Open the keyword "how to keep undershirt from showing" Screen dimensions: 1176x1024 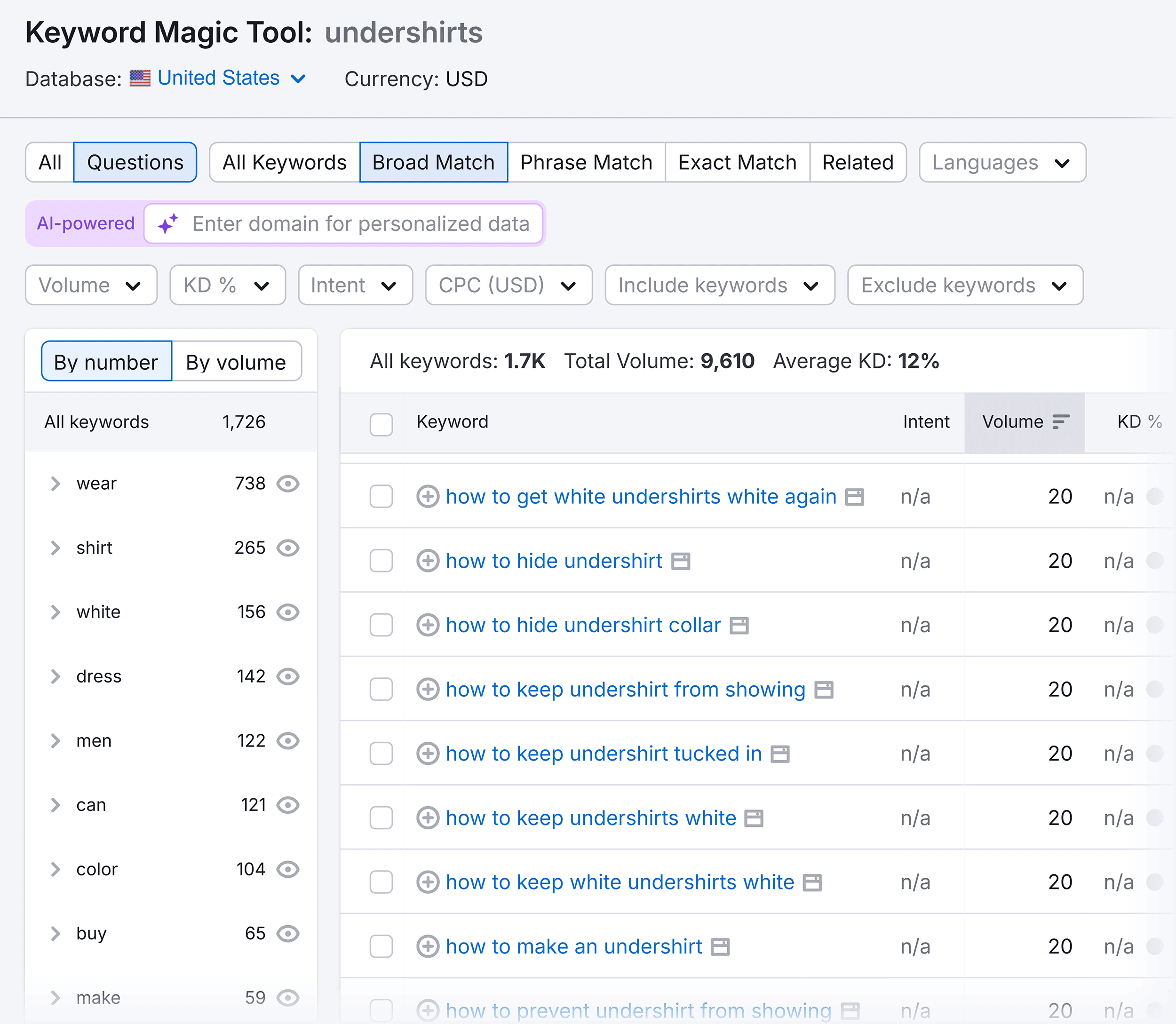(626, 690)
